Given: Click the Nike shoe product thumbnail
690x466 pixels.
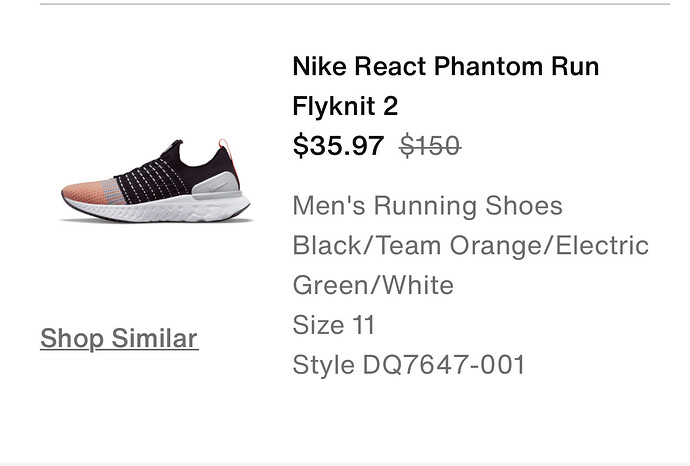Looking at the screenshot, I should 155,180.
